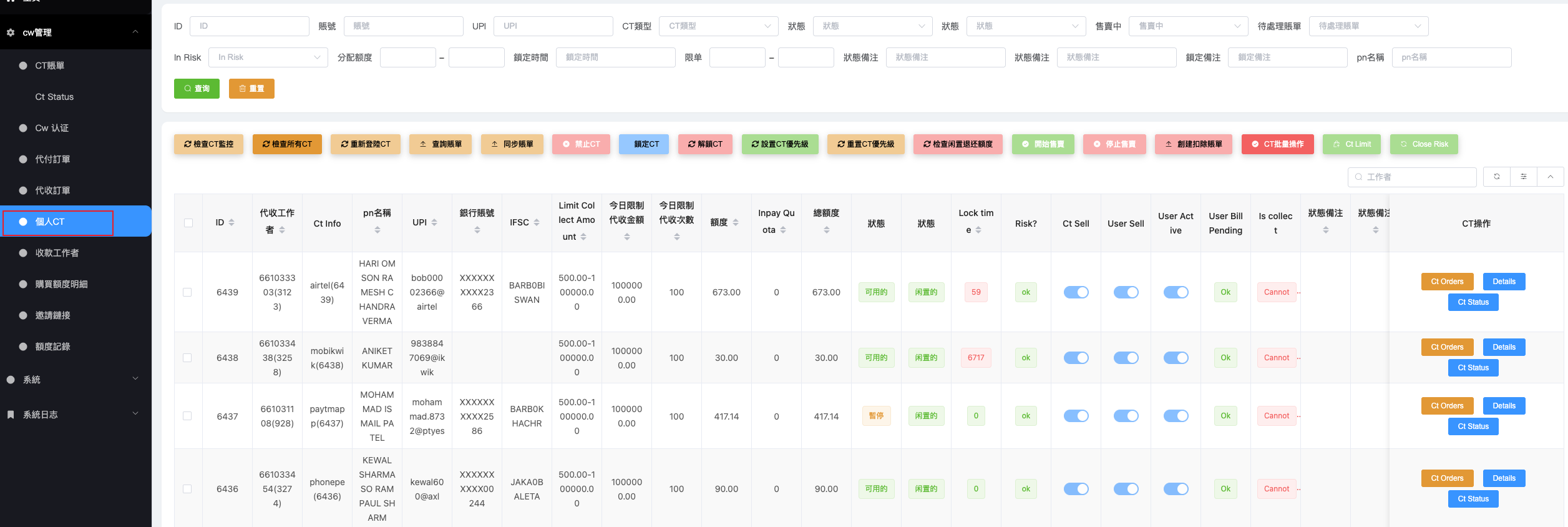Image resolution: width=1568 pixels, height=527 pixels.
Task: Click the 工作者 search input field
Action: click(1416, 177)
